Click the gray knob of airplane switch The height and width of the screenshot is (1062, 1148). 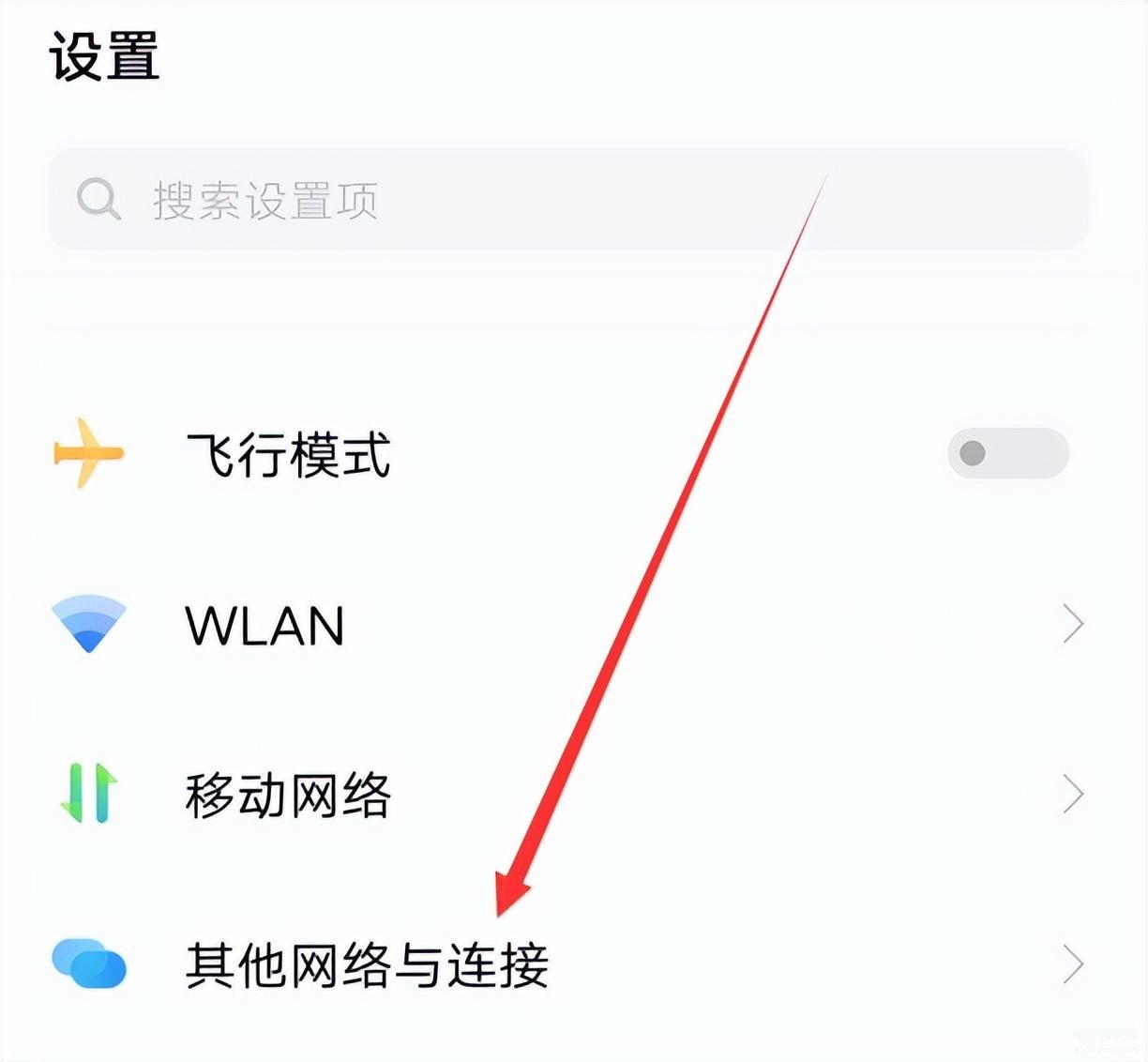973,453
